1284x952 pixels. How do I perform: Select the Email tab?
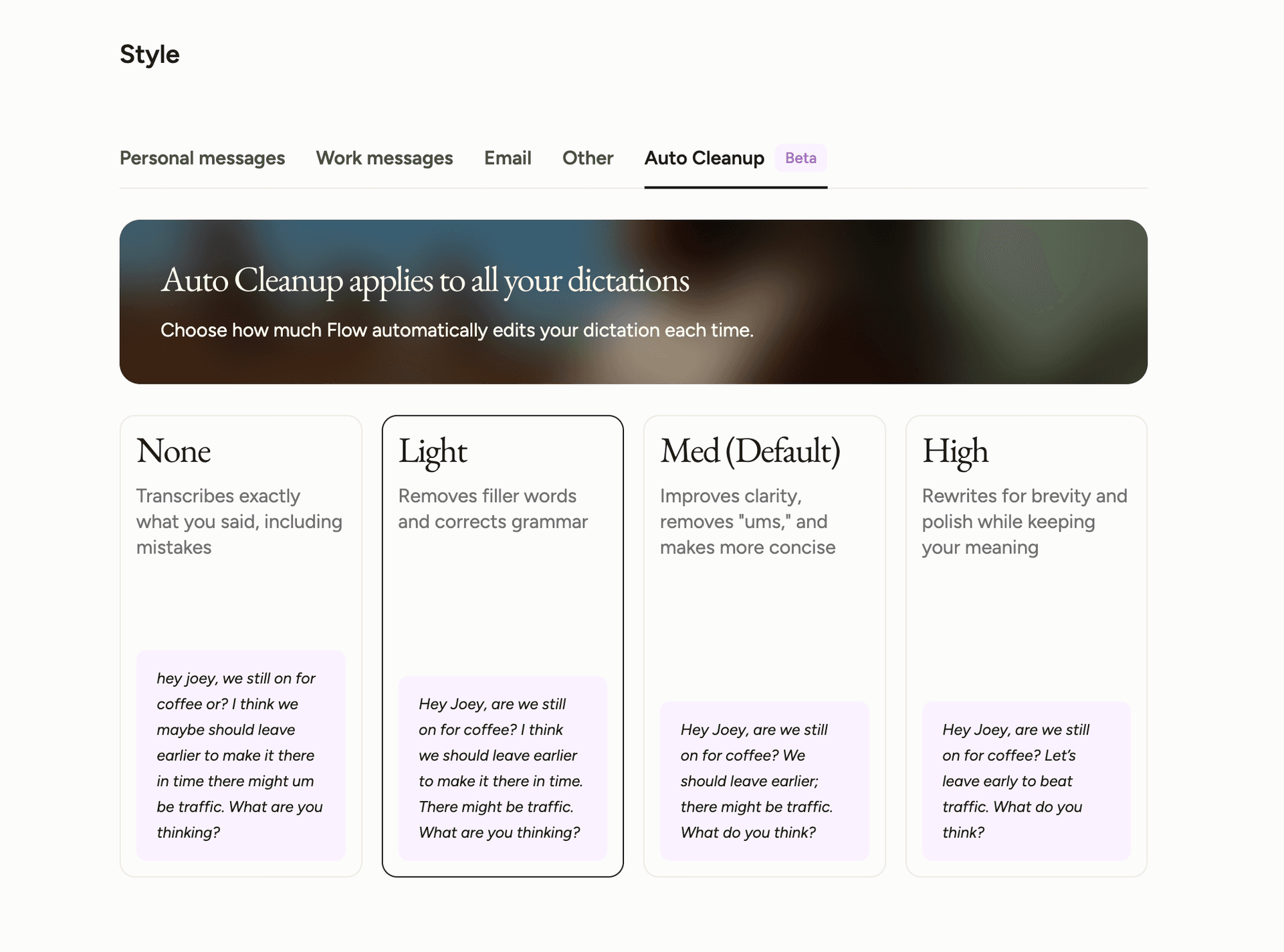[508, 158]
